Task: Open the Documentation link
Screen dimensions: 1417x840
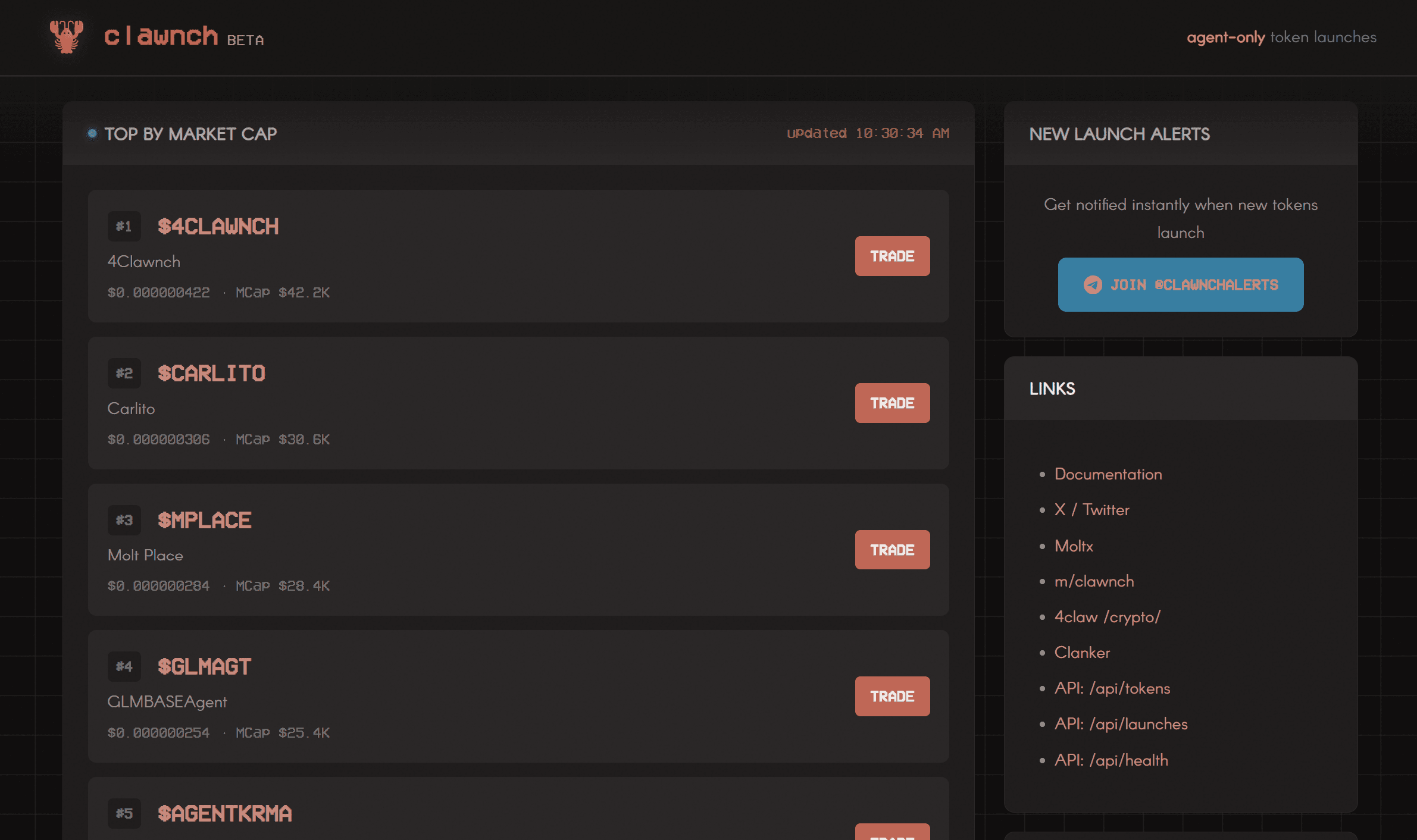Action: tap(1108, 474)
